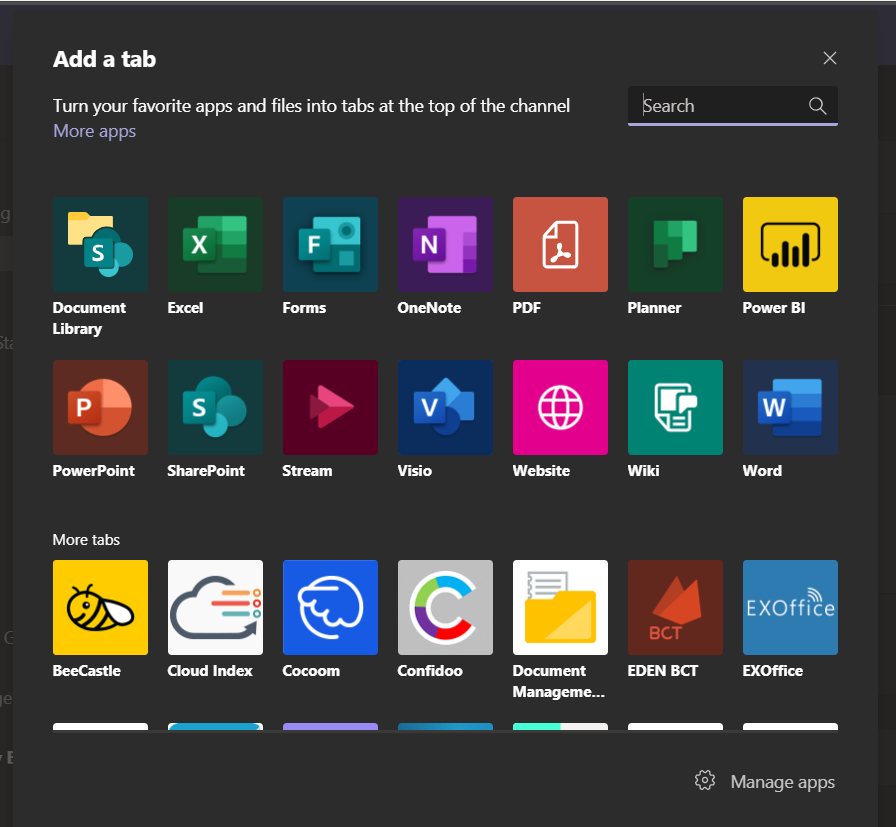Close the Add a tab dialog
The width and height of the screenshot is (896, 827).
pos(830,58)
